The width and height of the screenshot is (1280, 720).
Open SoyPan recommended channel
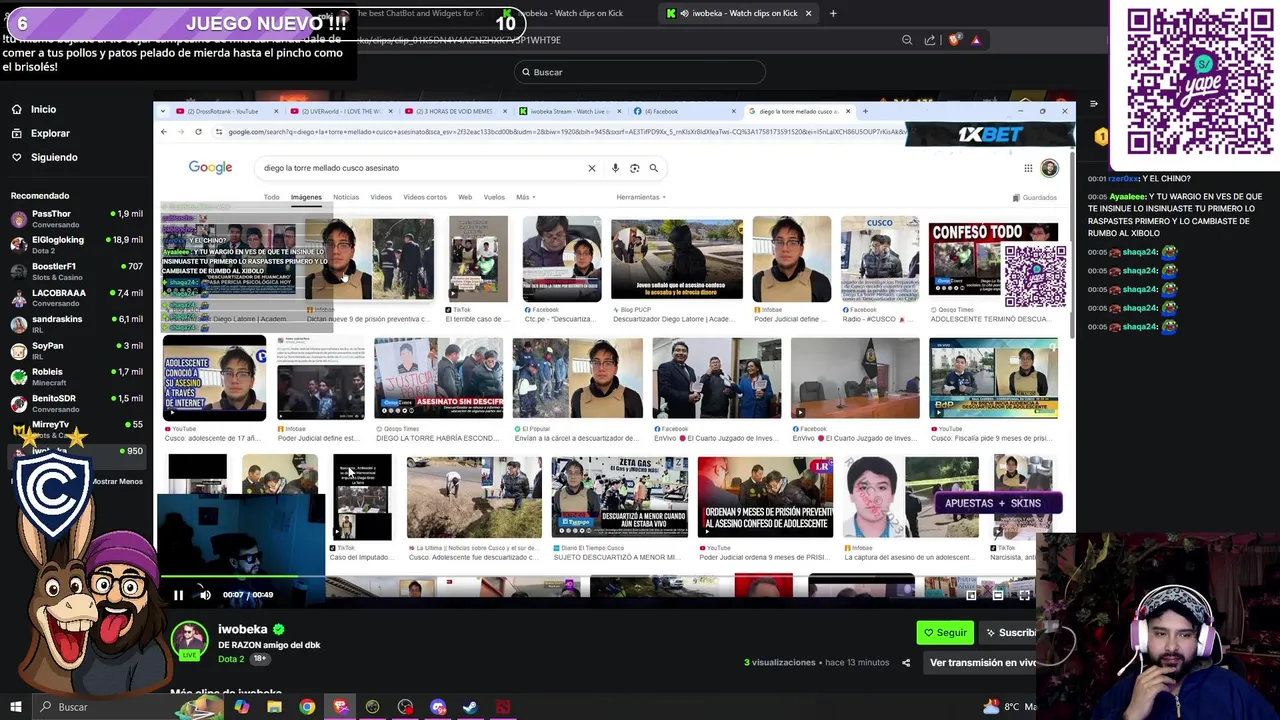pyautogui.click(x=76, y=350)
